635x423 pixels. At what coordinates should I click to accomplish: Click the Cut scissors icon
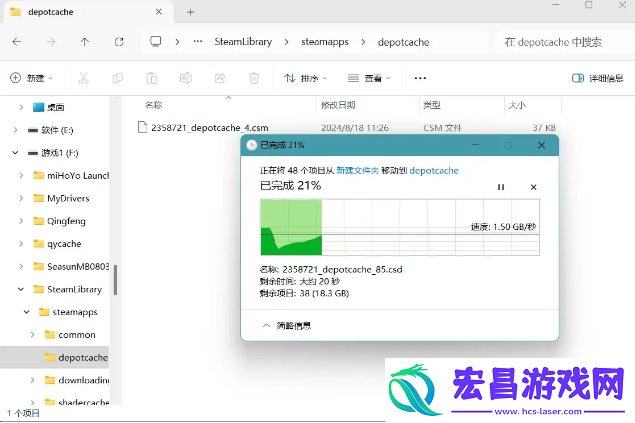83,78
